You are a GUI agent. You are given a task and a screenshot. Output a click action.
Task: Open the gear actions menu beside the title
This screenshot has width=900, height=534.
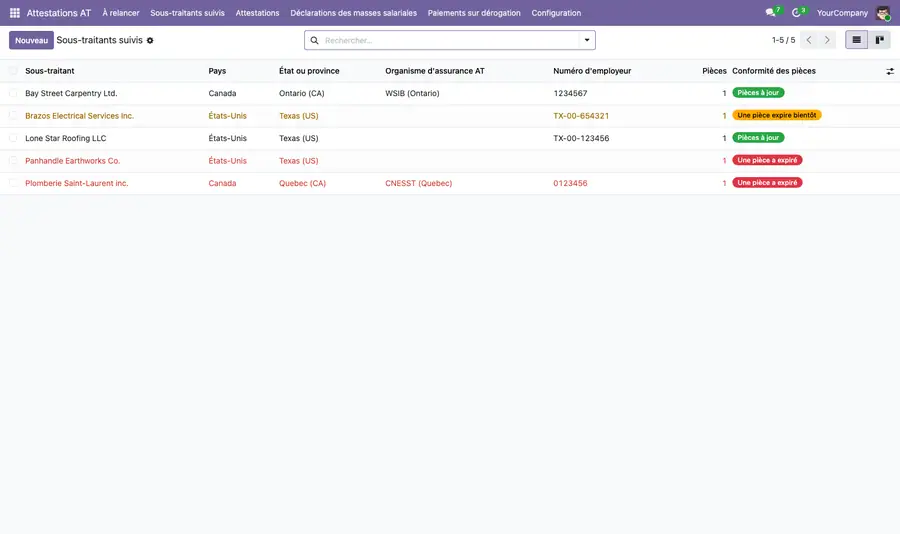pyautogui.click(x=150, y=41)
